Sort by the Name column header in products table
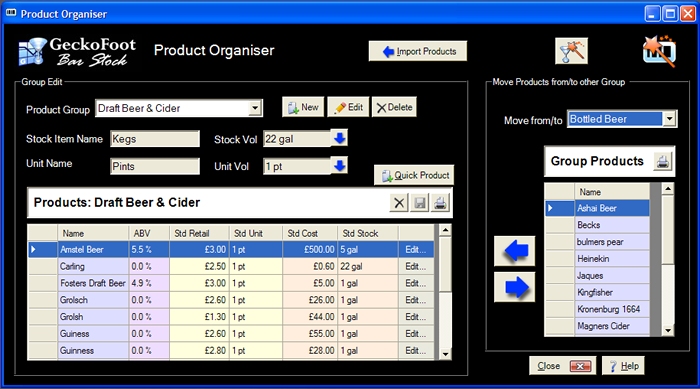 93,233
